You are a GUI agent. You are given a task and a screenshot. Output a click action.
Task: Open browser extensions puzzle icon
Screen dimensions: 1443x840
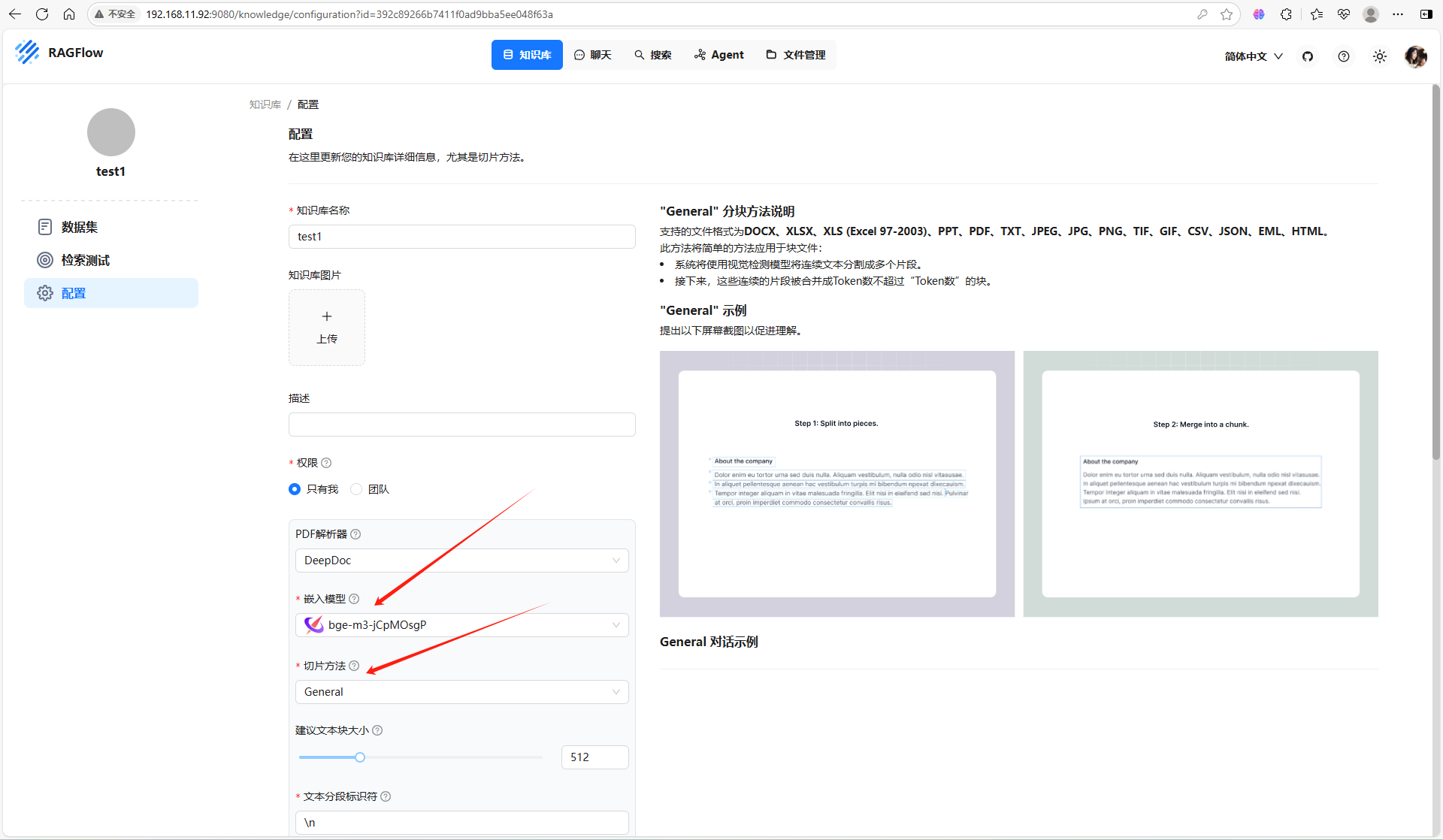coord(1287,14)
